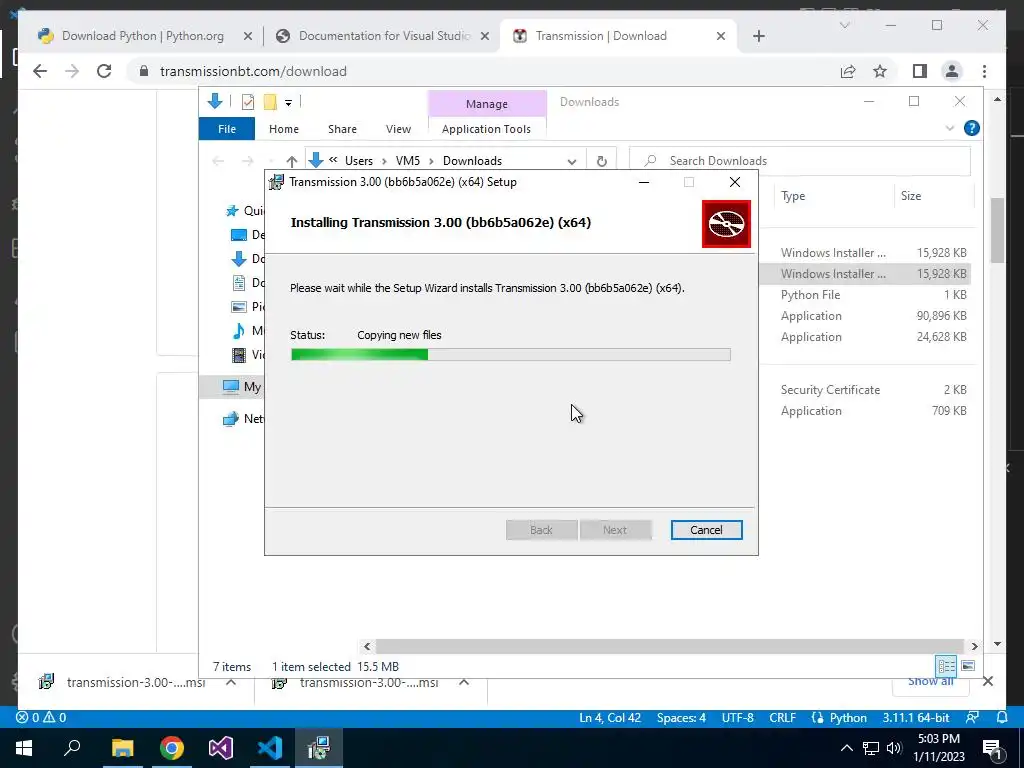Click the Properties quick access icon in Explorer
Viewport: 1024px width, 768px height.
coord(248,102)
